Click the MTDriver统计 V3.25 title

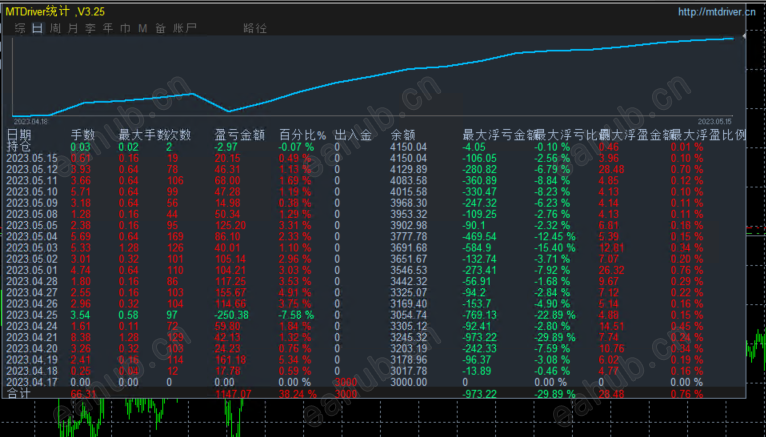point(55,11)
